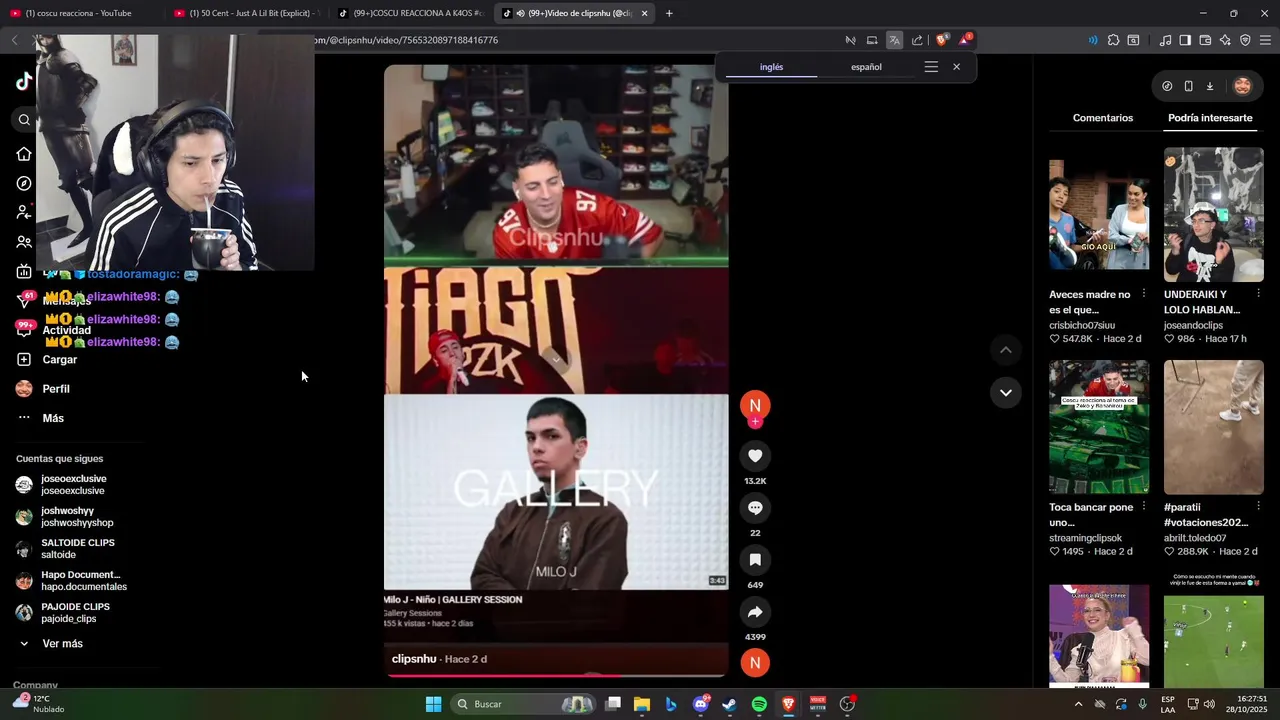Open the Leo AI sparkle icon
1280x720 pixels.
[1225, 40]
